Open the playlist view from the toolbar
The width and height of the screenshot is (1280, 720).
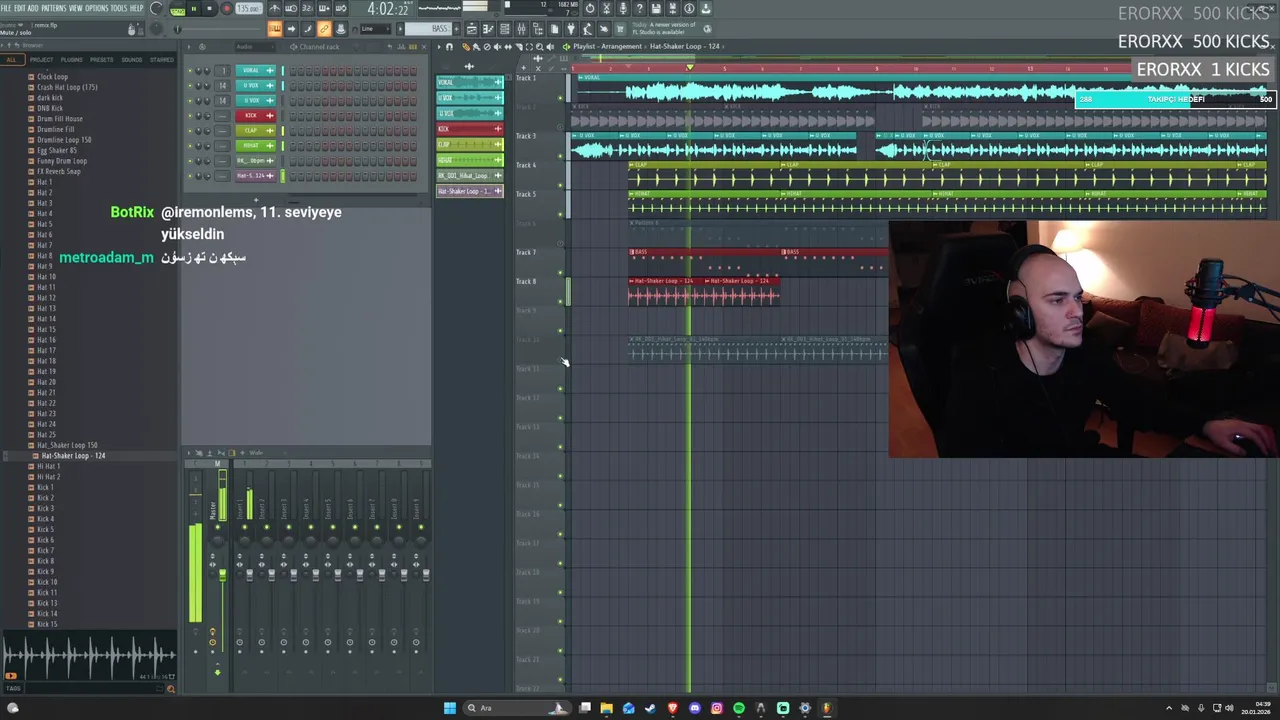472,29
